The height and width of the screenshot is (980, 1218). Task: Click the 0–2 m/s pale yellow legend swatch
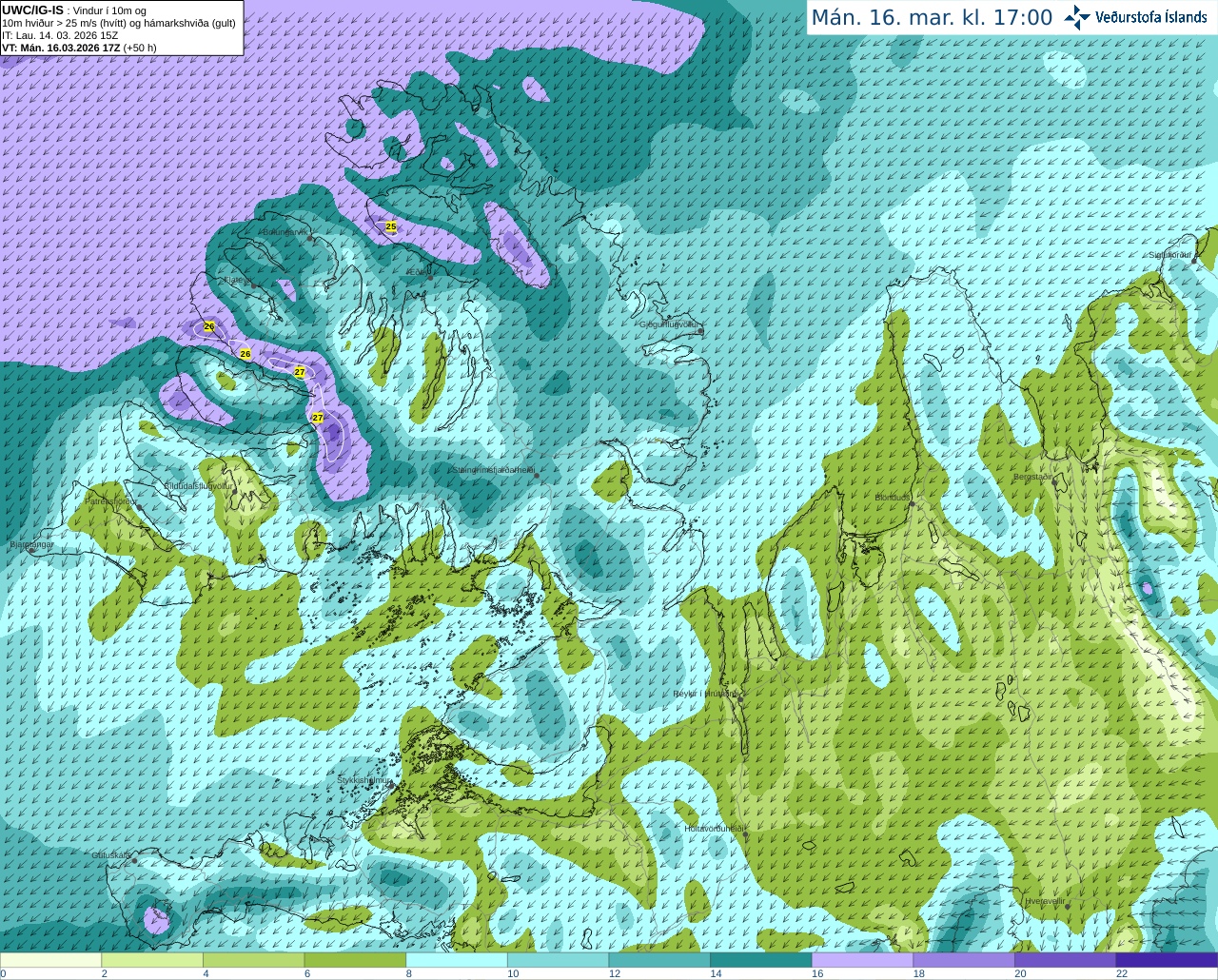[50, 959]
